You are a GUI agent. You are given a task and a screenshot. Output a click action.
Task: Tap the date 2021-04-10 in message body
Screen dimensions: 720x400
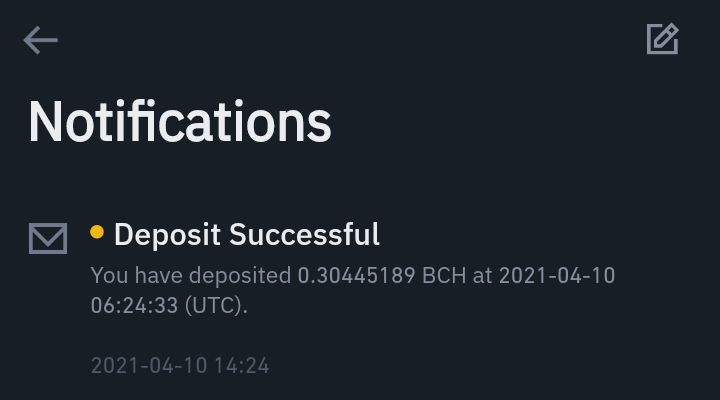click(x=557, y=276)
